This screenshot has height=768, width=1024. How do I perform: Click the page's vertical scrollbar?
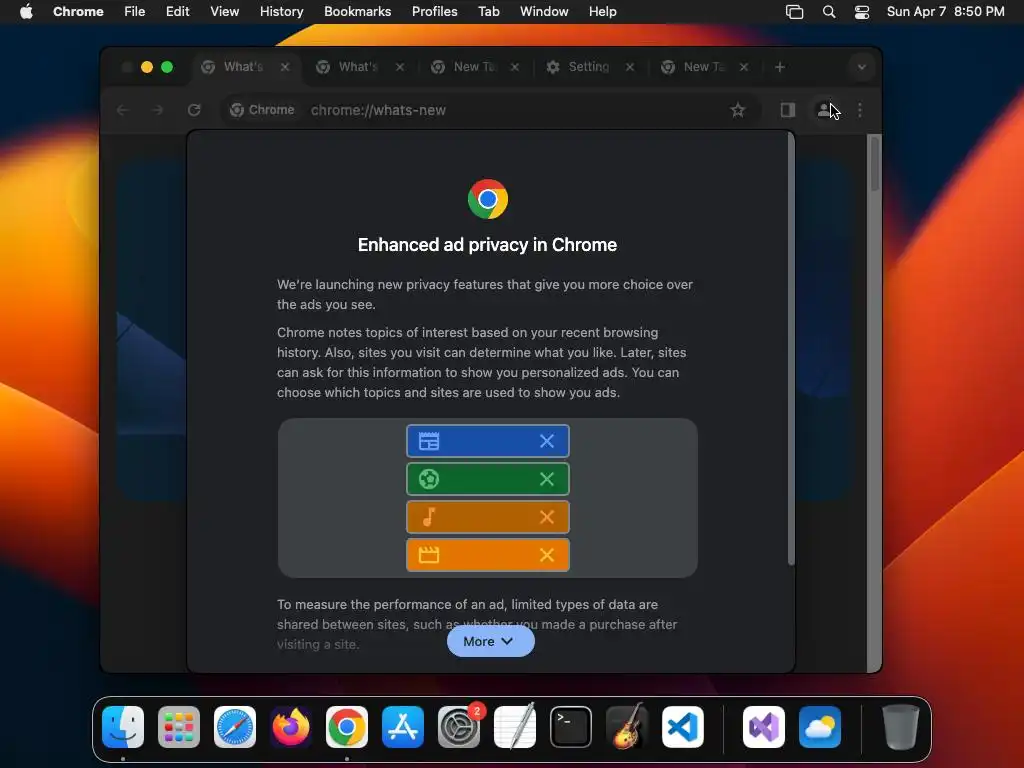(874, 163)
